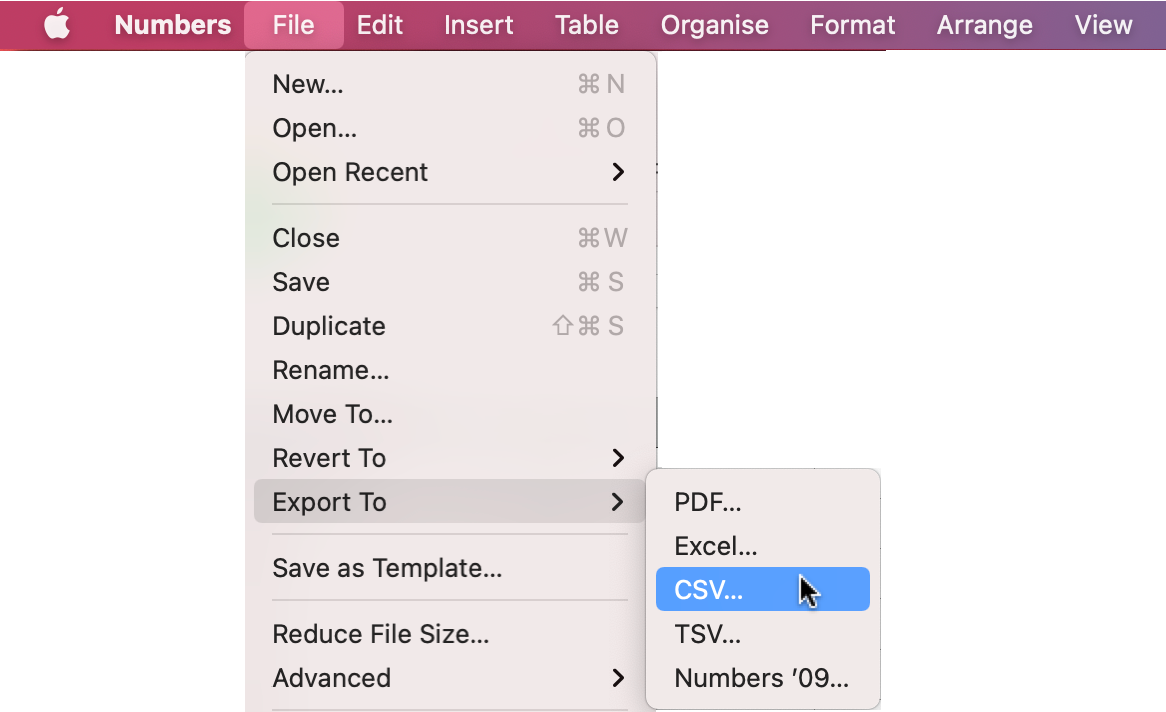Open the View menu

(1103, 24)
